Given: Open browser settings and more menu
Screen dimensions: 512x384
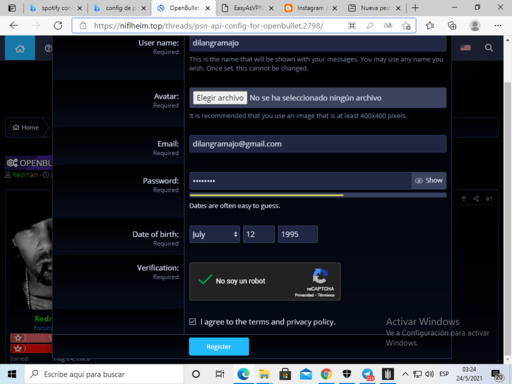Looking at the screenshot, I should (498, 25).
